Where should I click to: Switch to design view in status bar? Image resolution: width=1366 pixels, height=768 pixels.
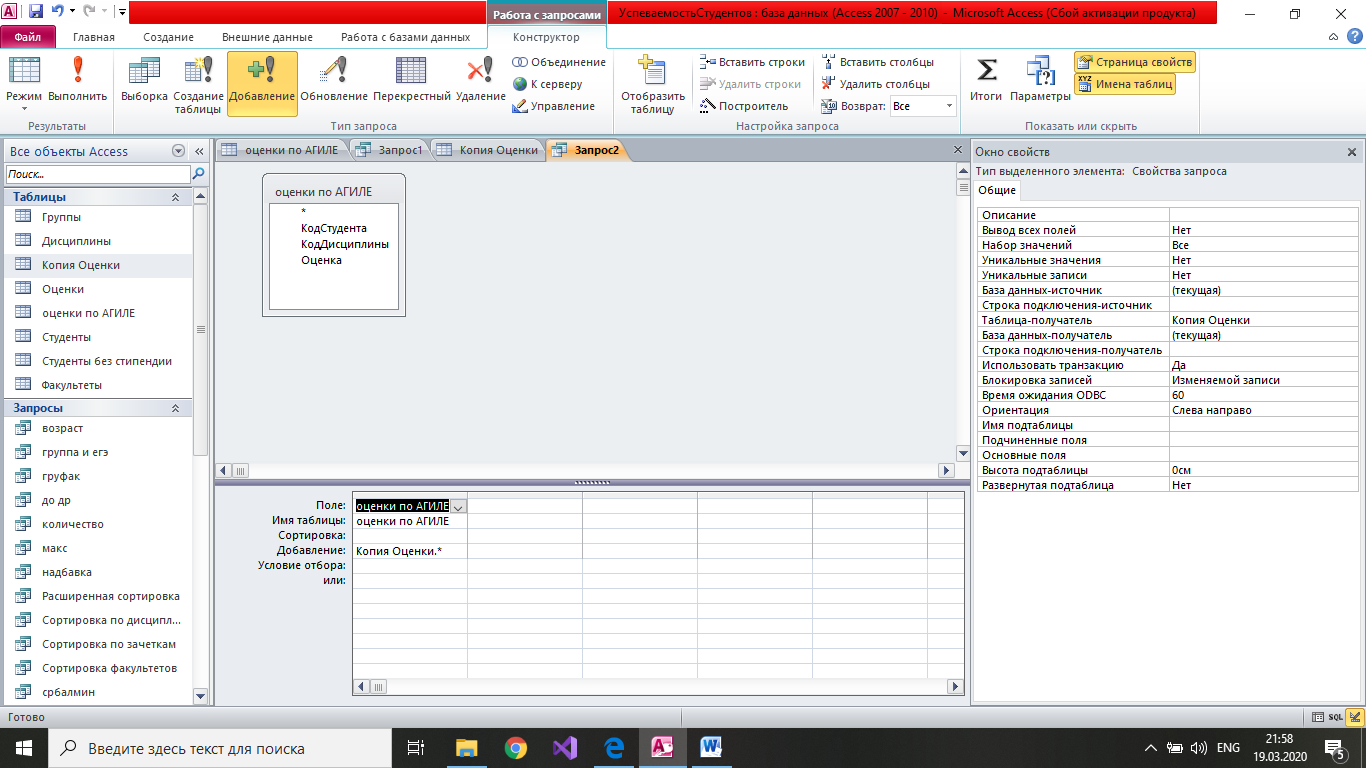tap(1355, 717)
